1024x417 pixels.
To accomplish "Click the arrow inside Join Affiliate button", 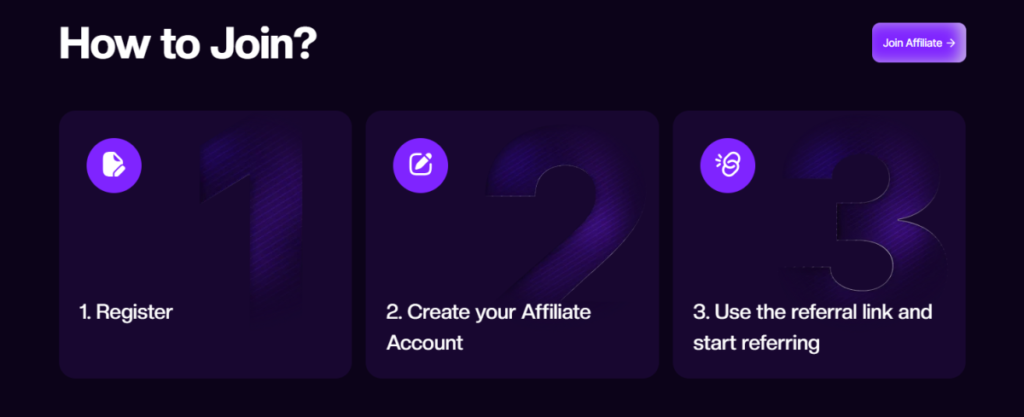I will 951,43.
